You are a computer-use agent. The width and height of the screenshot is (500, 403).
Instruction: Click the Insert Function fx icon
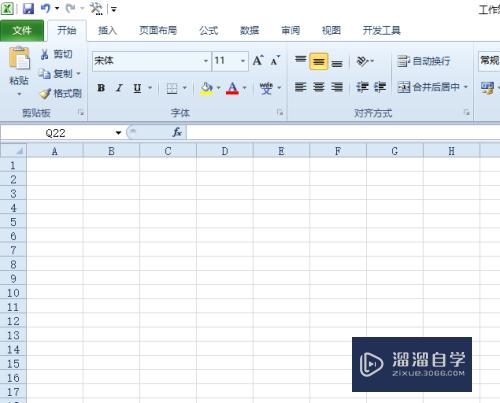(177, 133)
